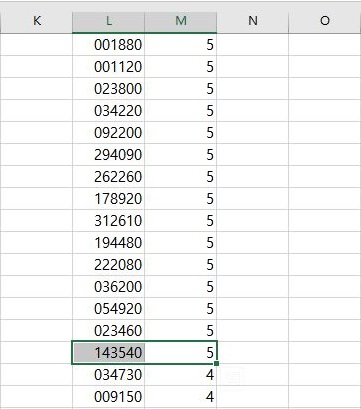Click cell containing 023800
Screen dimensions: 361x409
108,89
